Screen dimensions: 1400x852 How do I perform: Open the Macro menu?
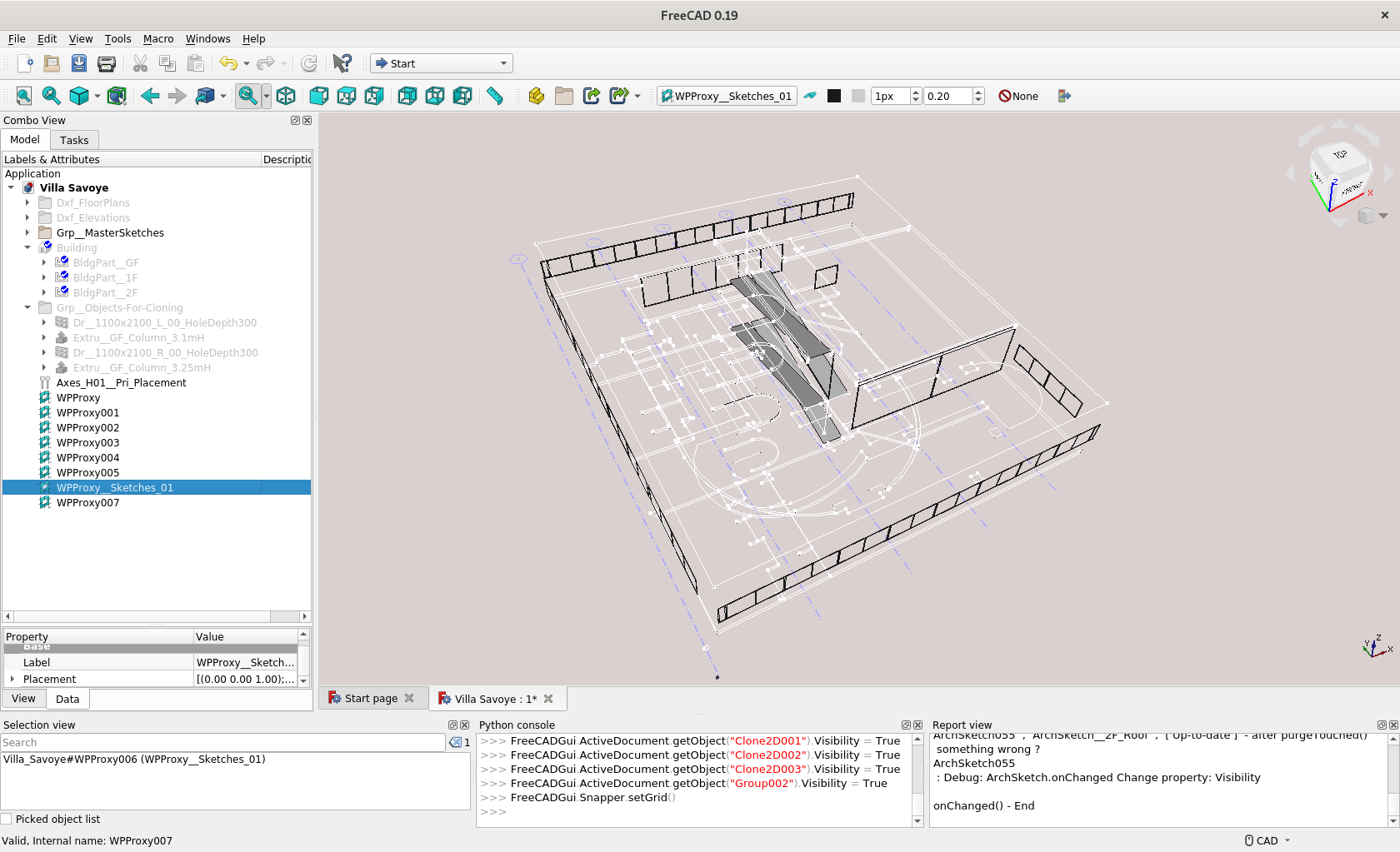157,39
